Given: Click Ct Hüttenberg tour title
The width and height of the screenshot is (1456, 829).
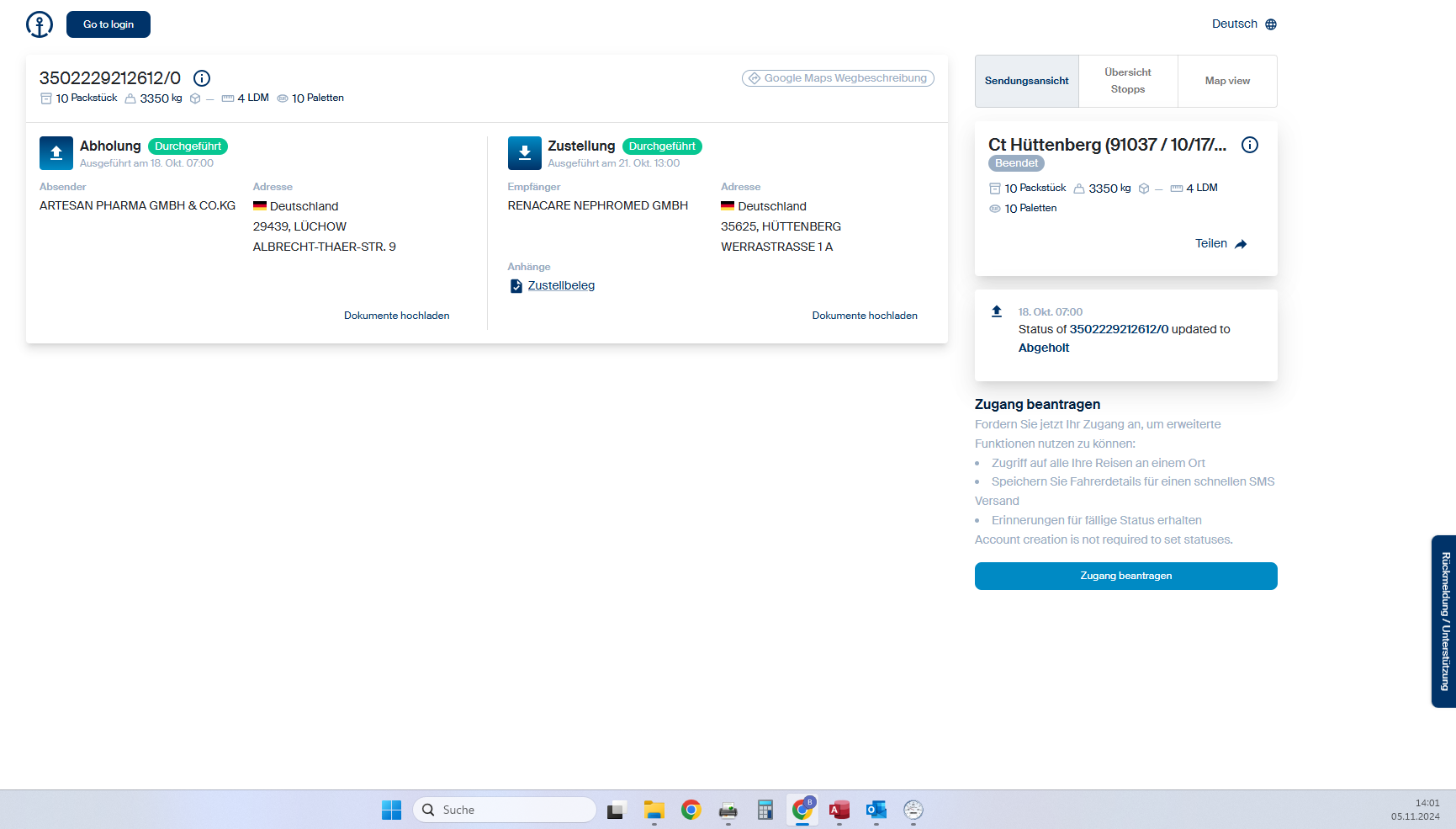Looking at the screenshot, I should pos(1108,145).
